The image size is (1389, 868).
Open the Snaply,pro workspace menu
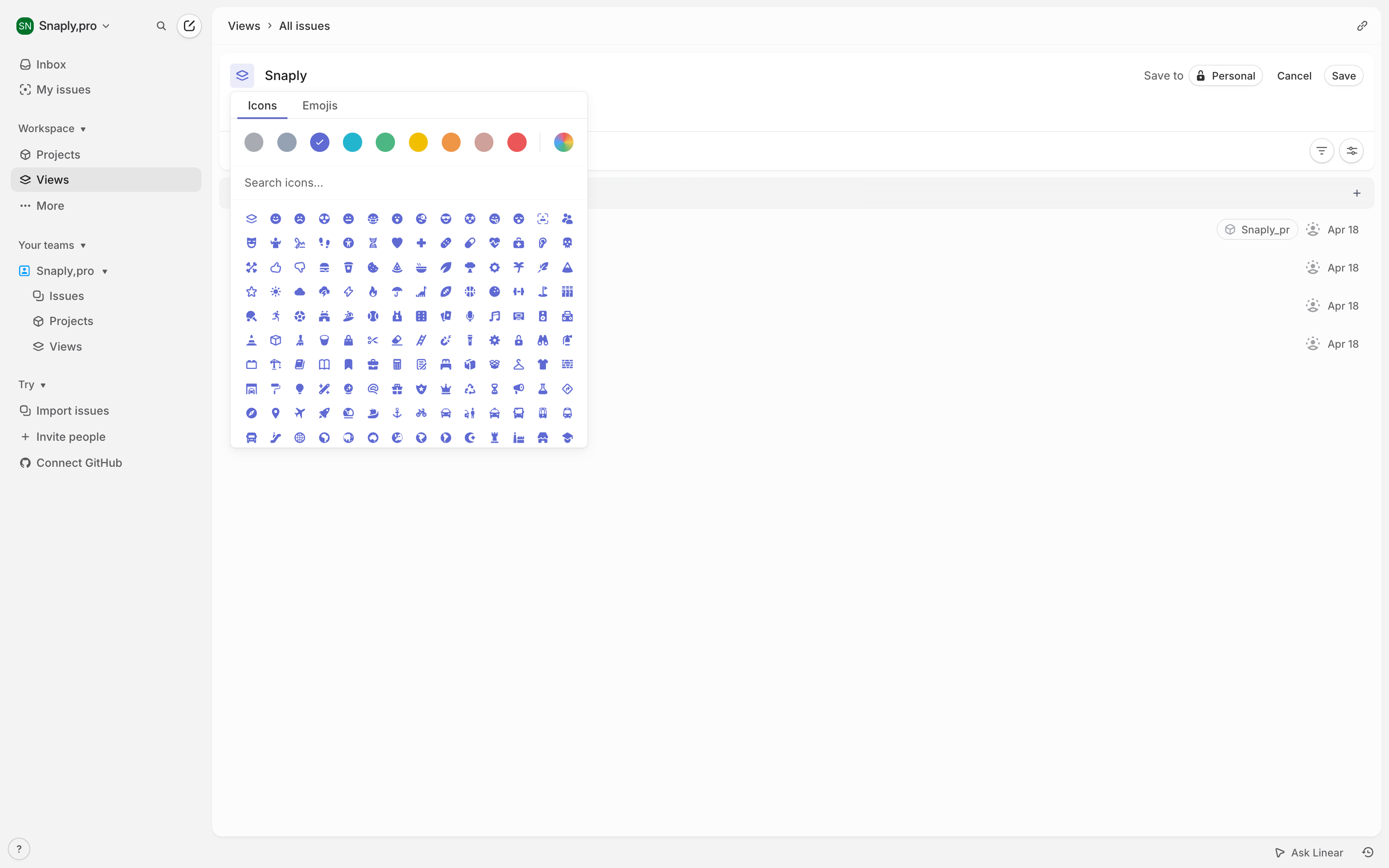[63, 26]
